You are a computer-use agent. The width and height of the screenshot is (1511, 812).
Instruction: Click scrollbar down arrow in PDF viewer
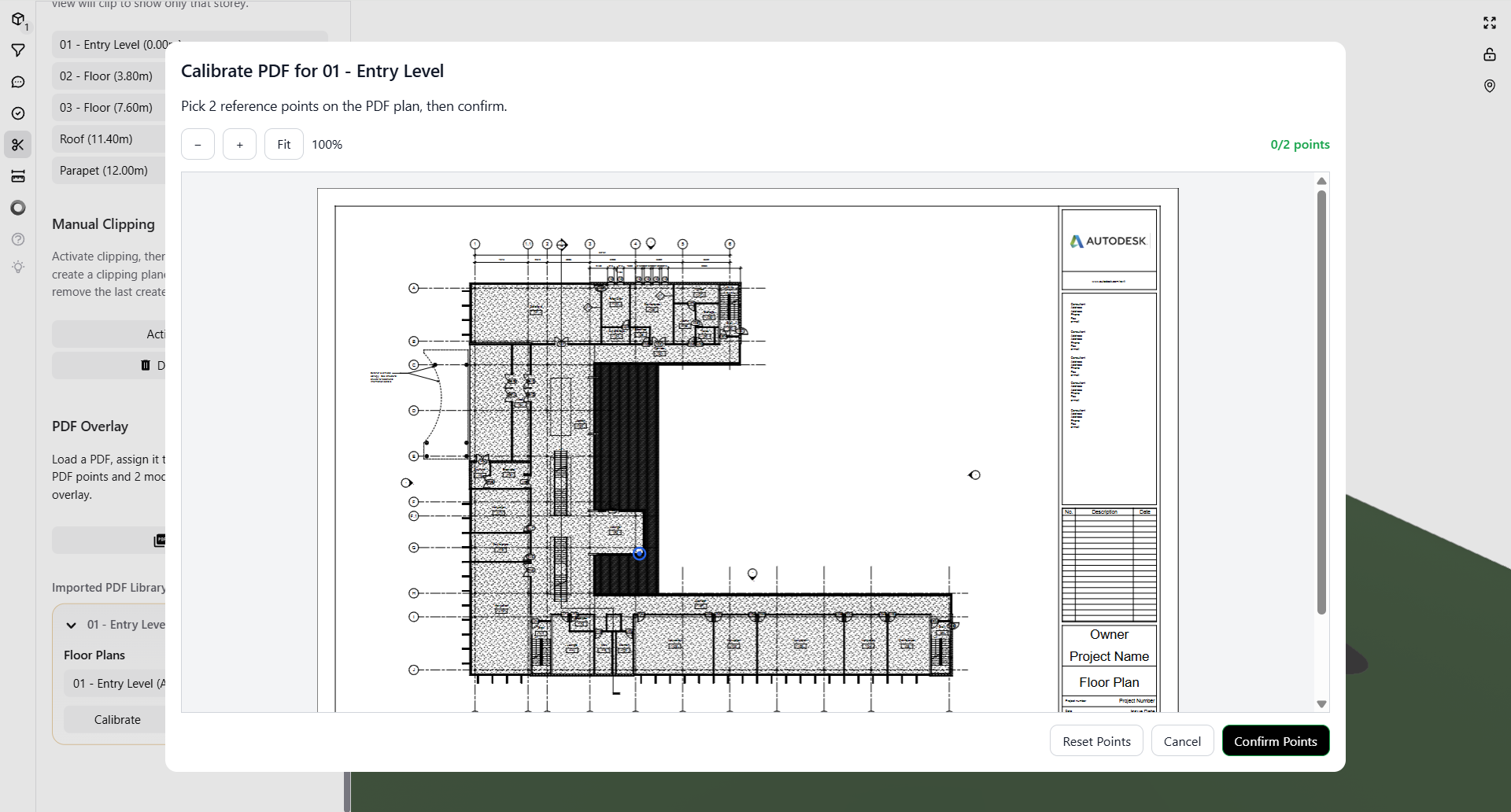coord(1322,704)
